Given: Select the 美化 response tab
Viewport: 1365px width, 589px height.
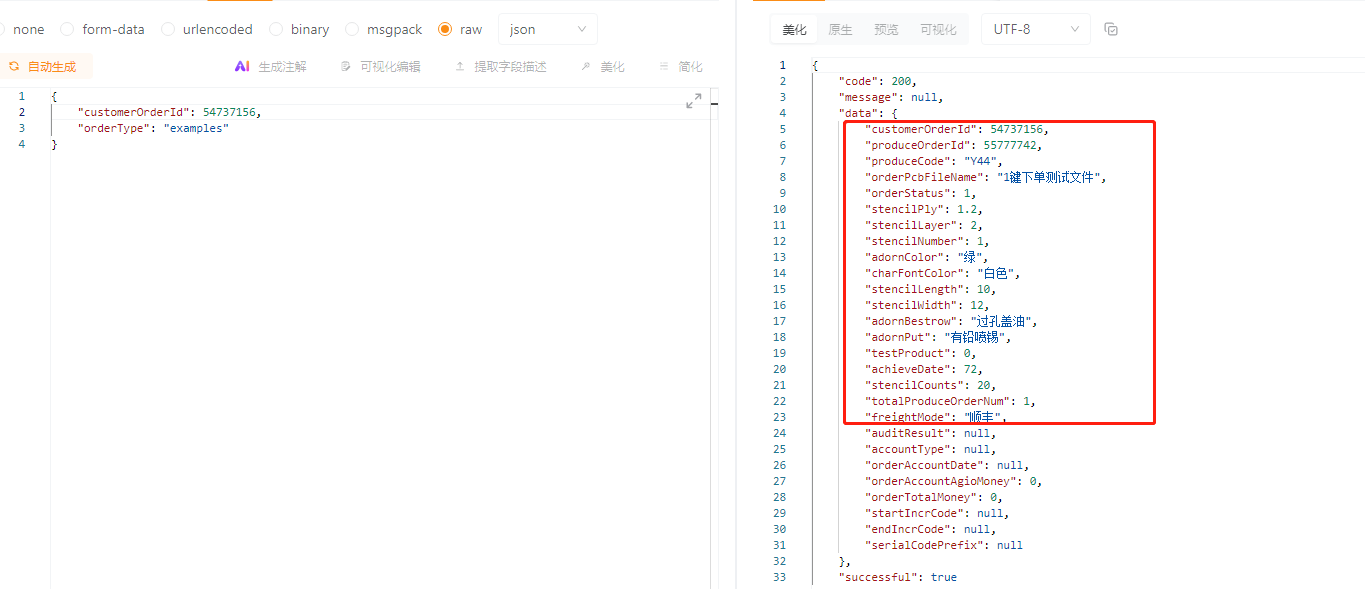Looking at the screenshot, I should 794,30.
